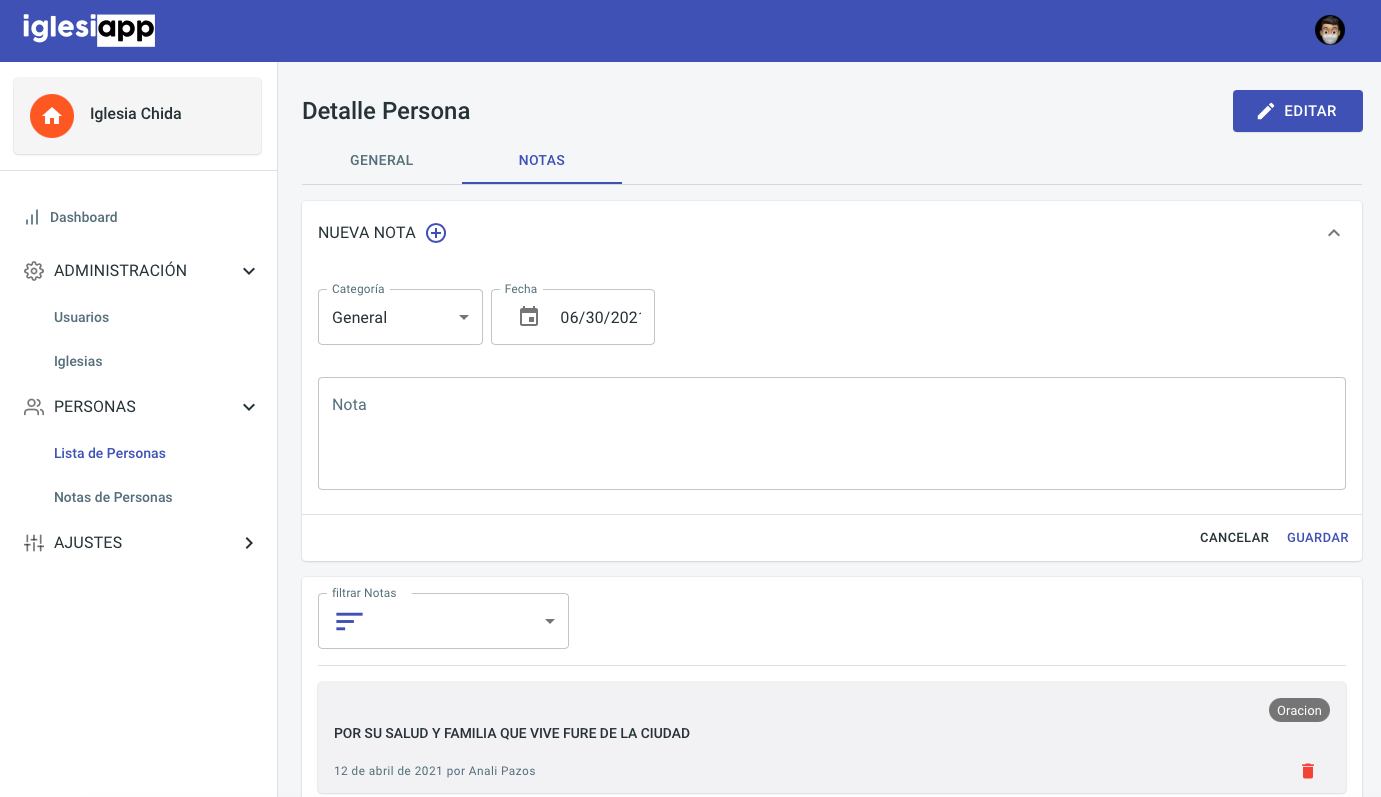1381x797 pixels.
Task: Collapse the Administración section
Action: pyautogui.click(x=249, y=271)
